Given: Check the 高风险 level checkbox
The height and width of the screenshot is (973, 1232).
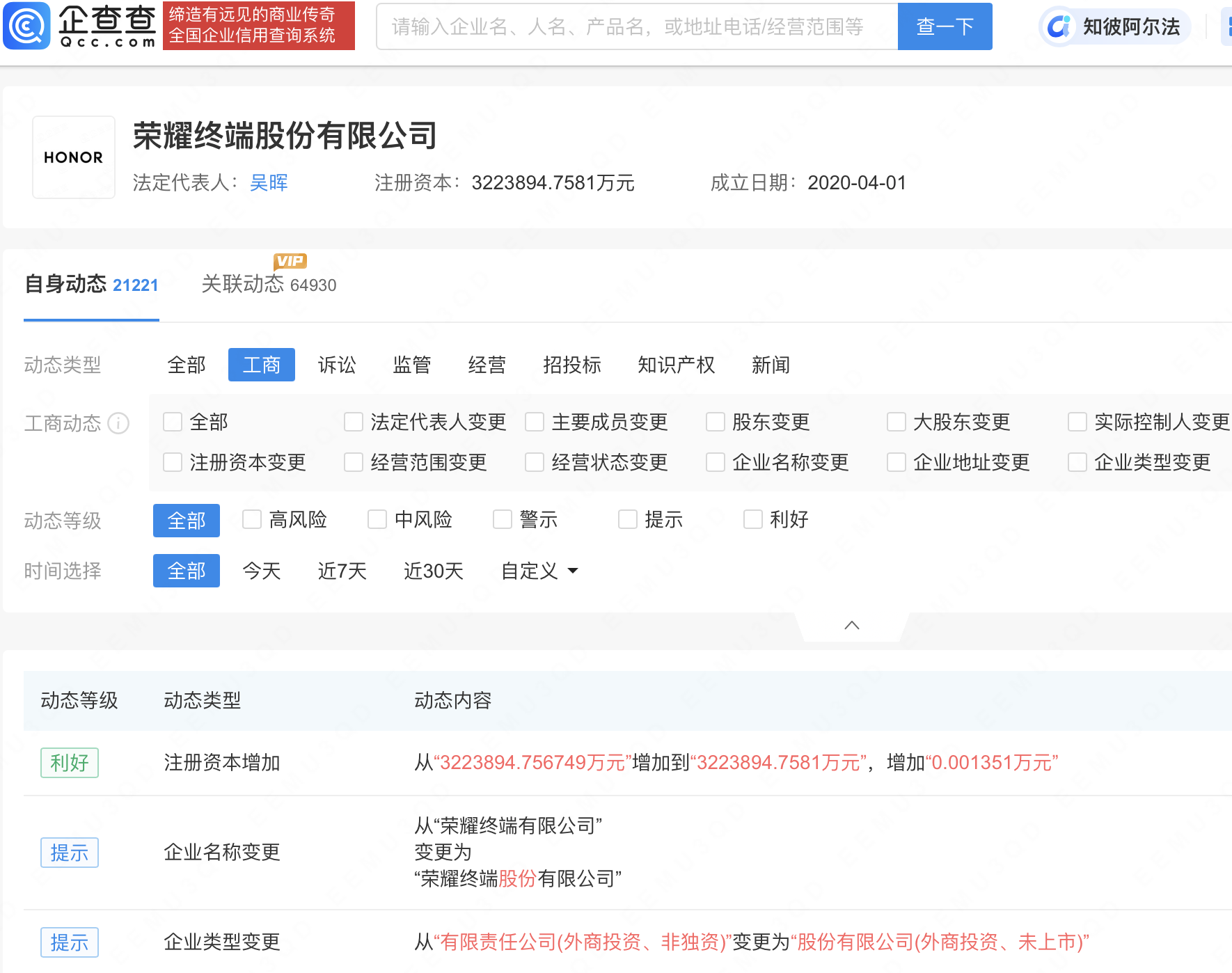Looking at the screenshot, I should (252, 519).
